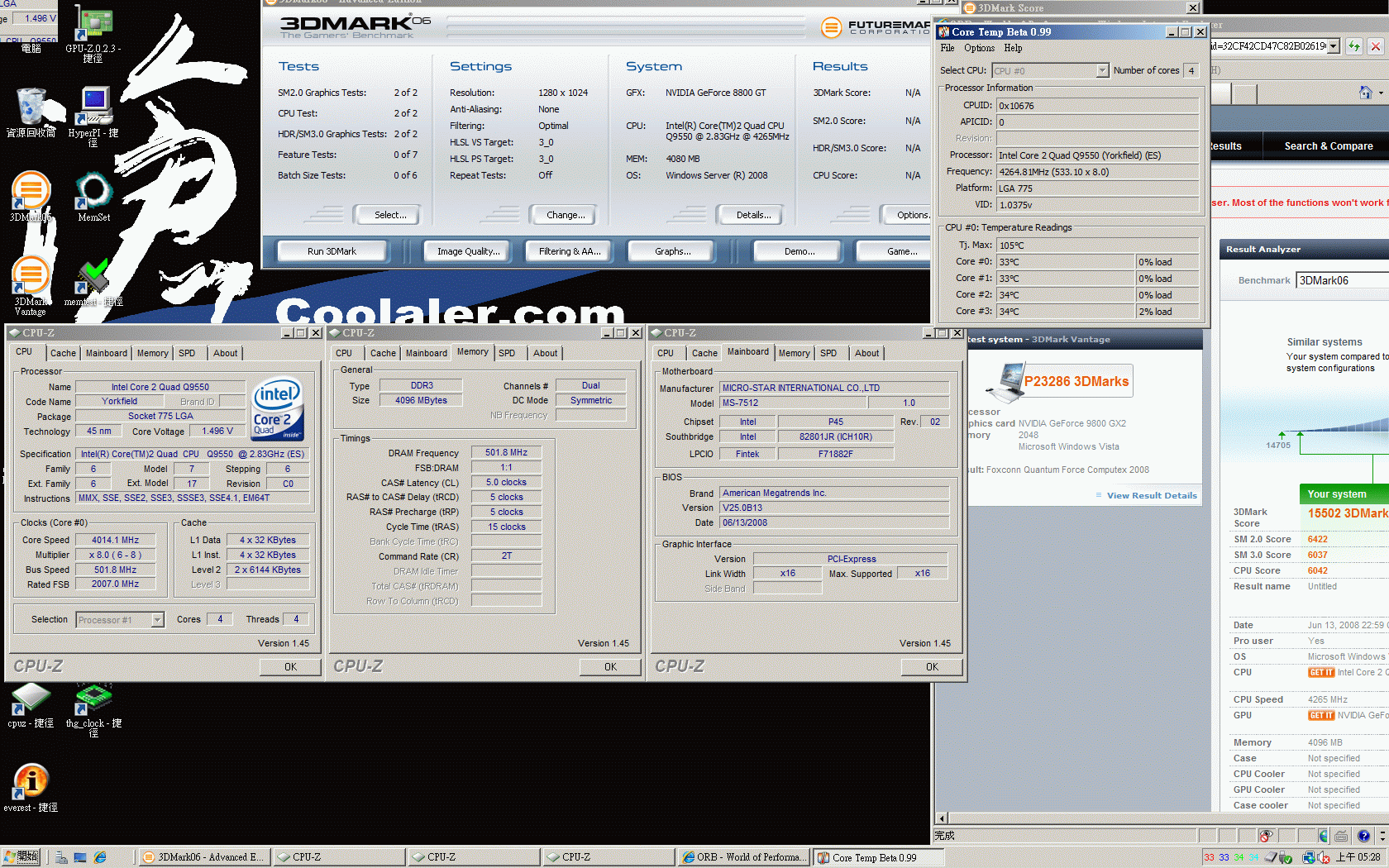Image resolution: width=1389 pixels, height=868 pixels.
Task: Launch the HyperPI desktop shortcut
Action: 93,116
